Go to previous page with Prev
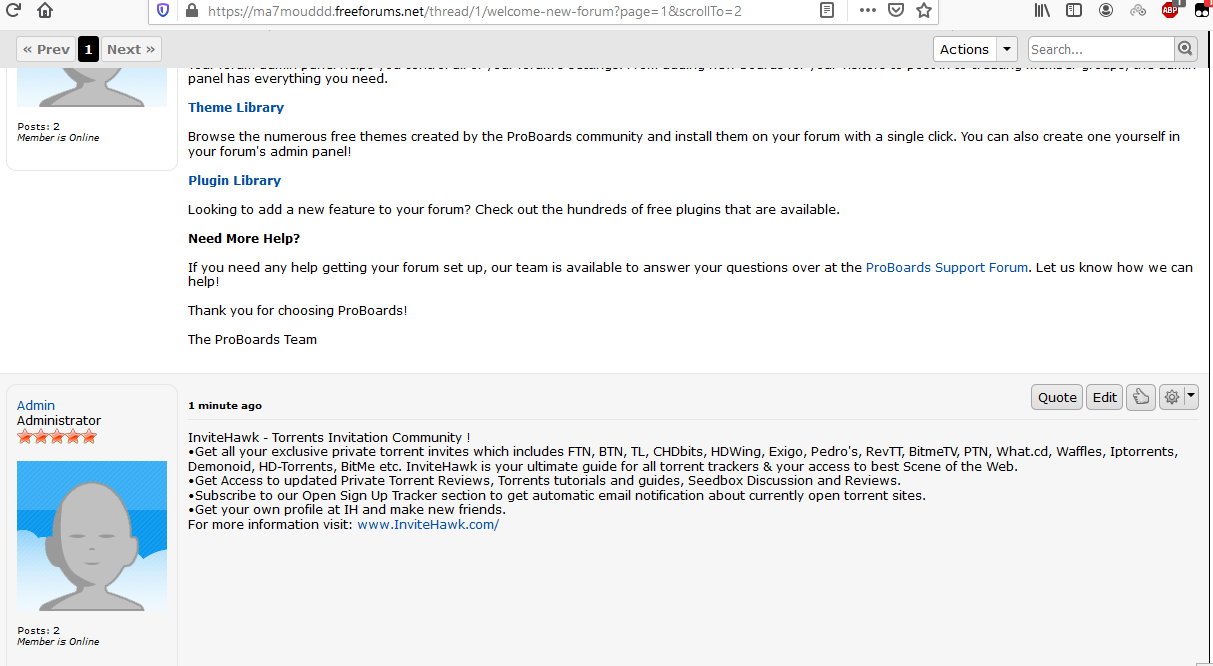1213x666 pixels. point(46,49)
